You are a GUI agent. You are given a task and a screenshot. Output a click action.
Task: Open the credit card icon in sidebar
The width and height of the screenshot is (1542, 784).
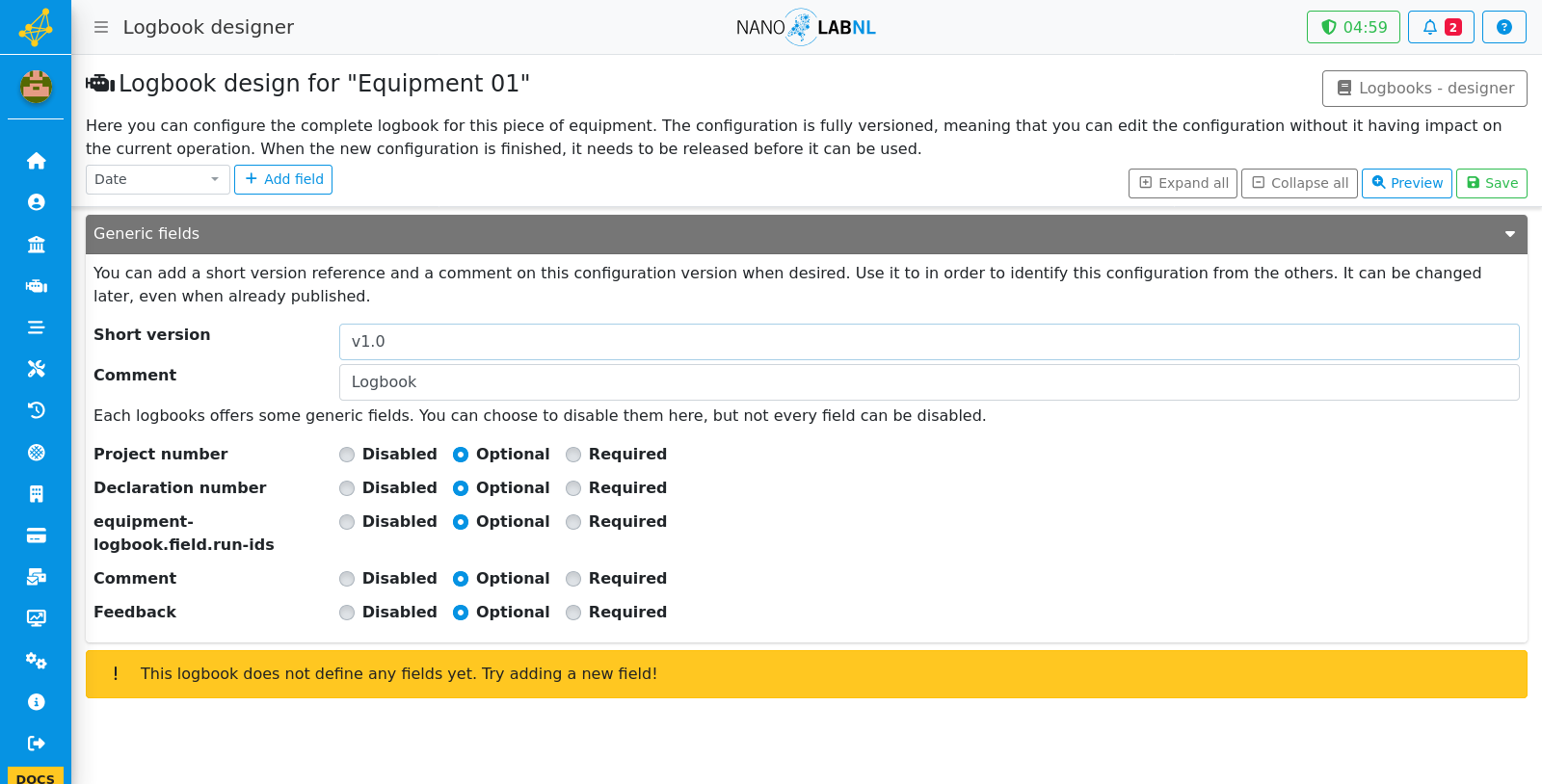(36, 536)
